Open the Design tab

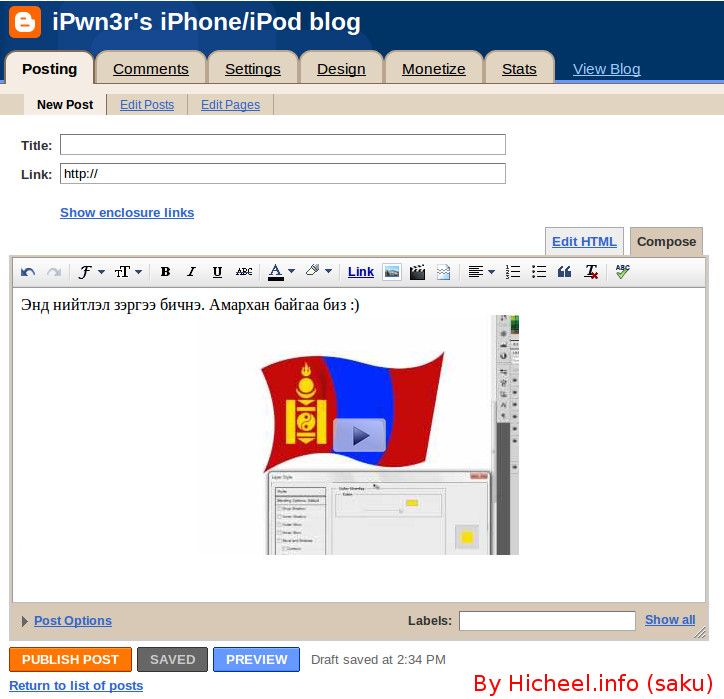click(341, 69)
